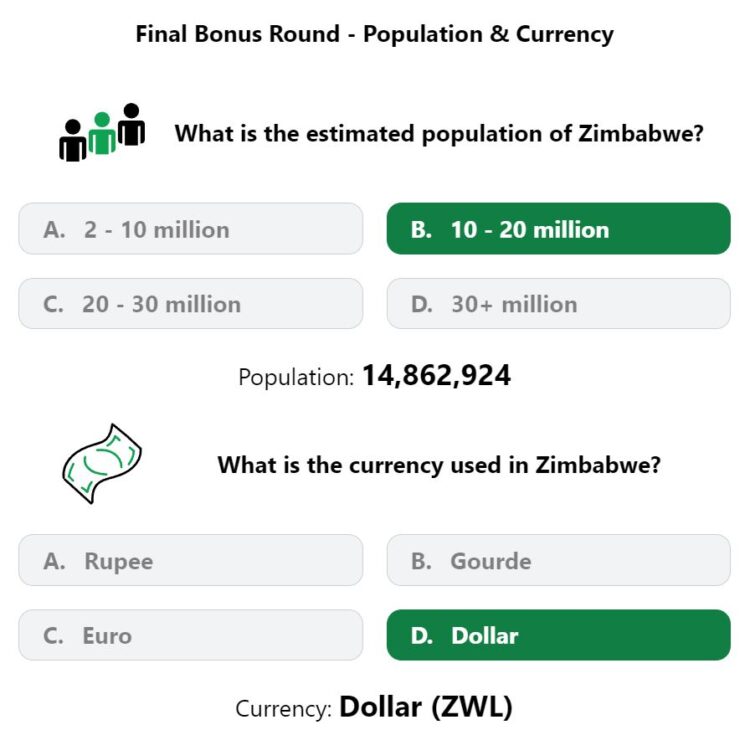This screenshot has height=730, width=750.
Task: Select answer A. 2 - 10 million
Action: coord(190,229)
